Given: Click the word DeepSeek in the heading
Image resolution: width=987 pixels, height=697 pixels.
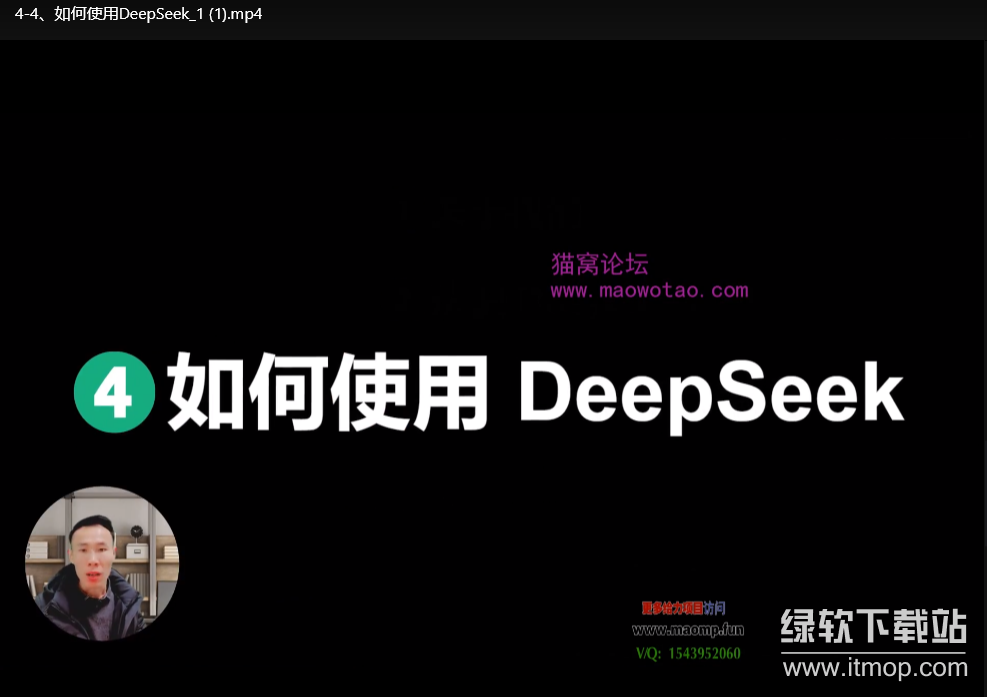Looking at the screenshot, I should point(712,392).
